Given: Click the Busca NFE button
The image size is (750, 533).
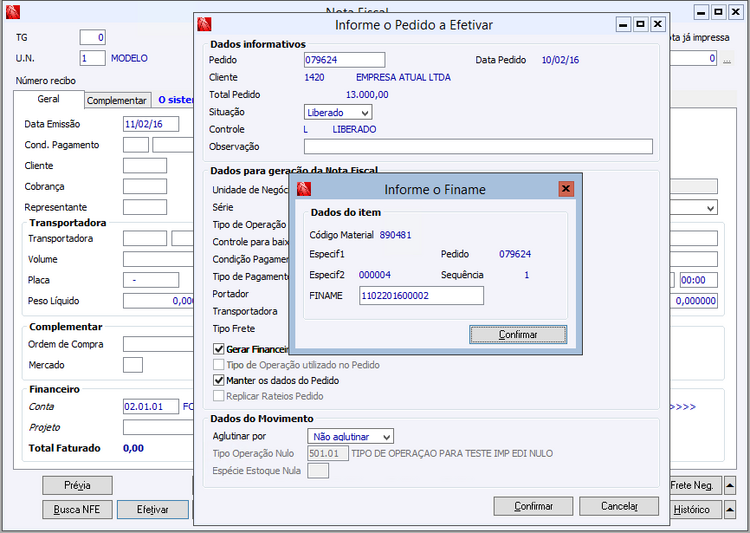Looking at the screenshot, I should coord(77,510).
